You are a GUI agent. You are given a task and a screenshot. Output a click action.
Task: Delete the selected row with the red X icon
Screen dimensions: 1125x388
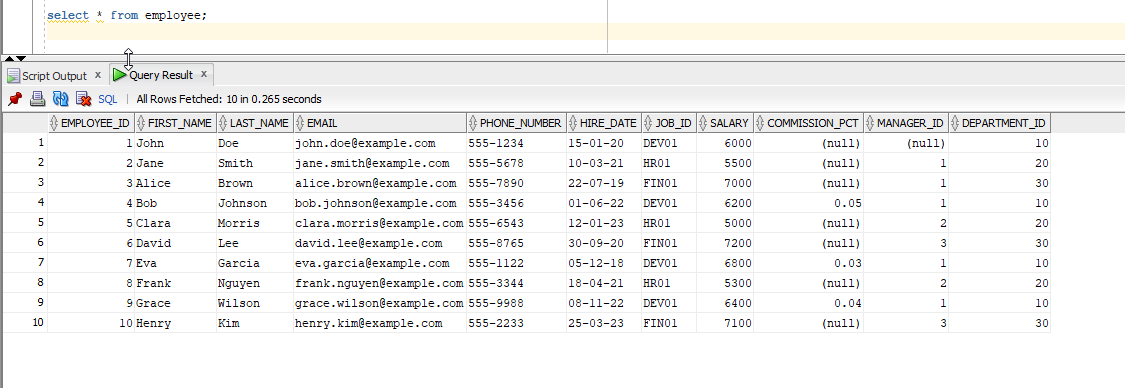(83, 99)
